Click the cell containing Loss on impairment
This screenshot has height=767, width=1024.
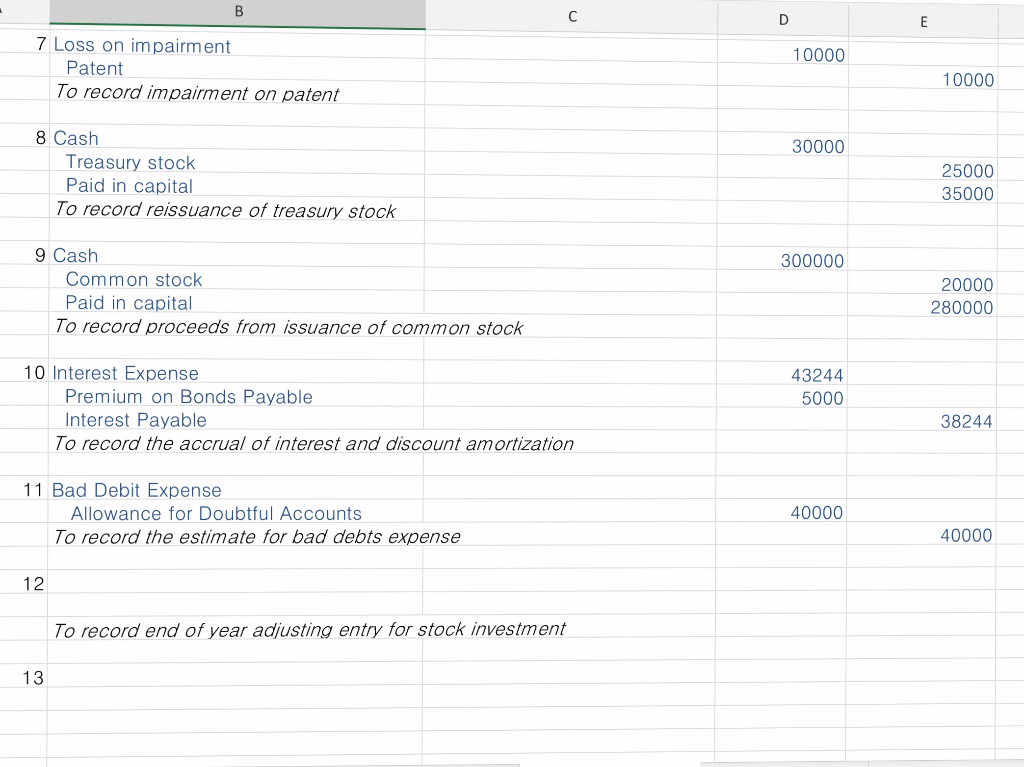[142, 46]
